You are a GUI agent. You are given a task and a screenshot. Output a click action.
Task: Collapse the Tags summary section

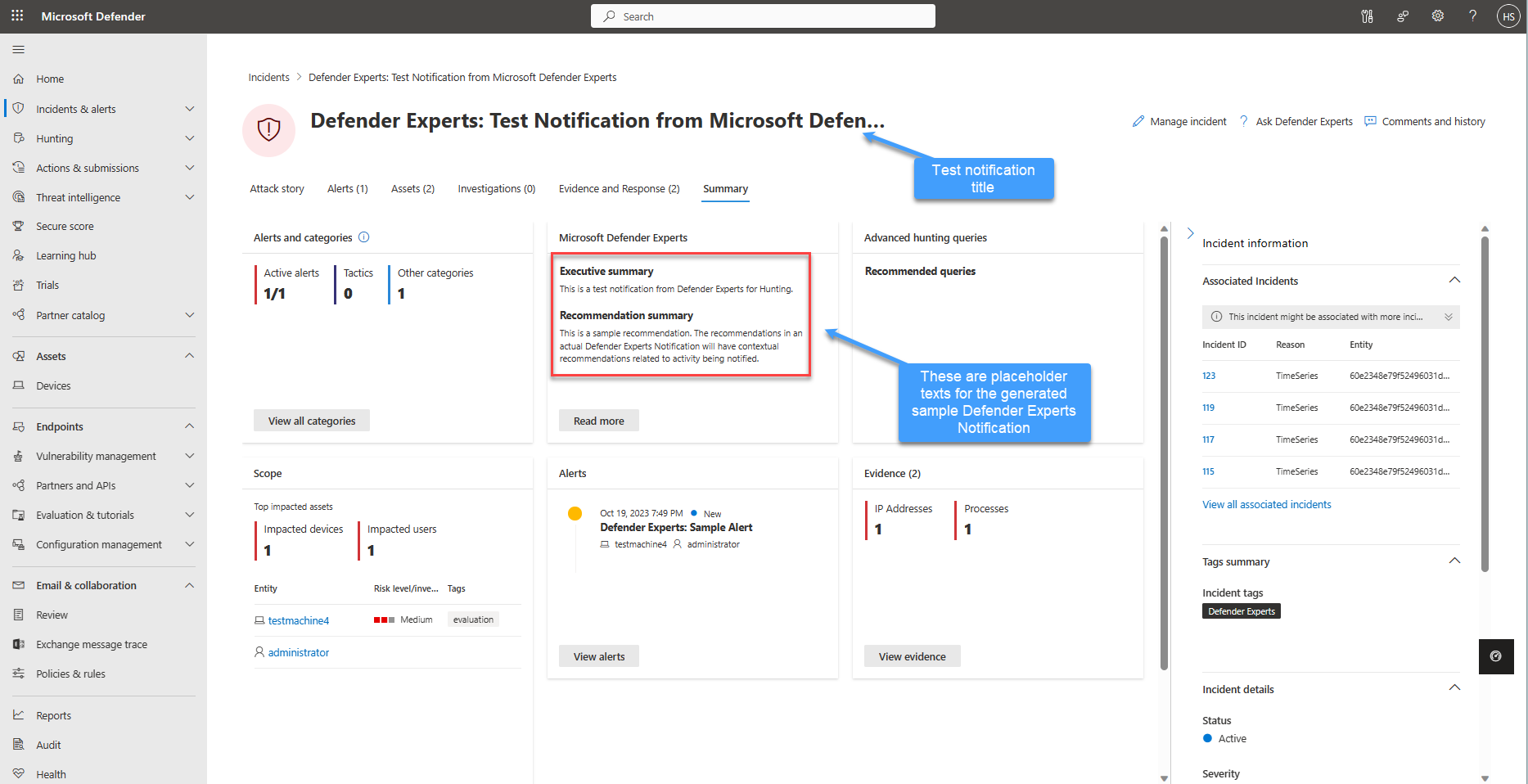tap(1454, 561)
